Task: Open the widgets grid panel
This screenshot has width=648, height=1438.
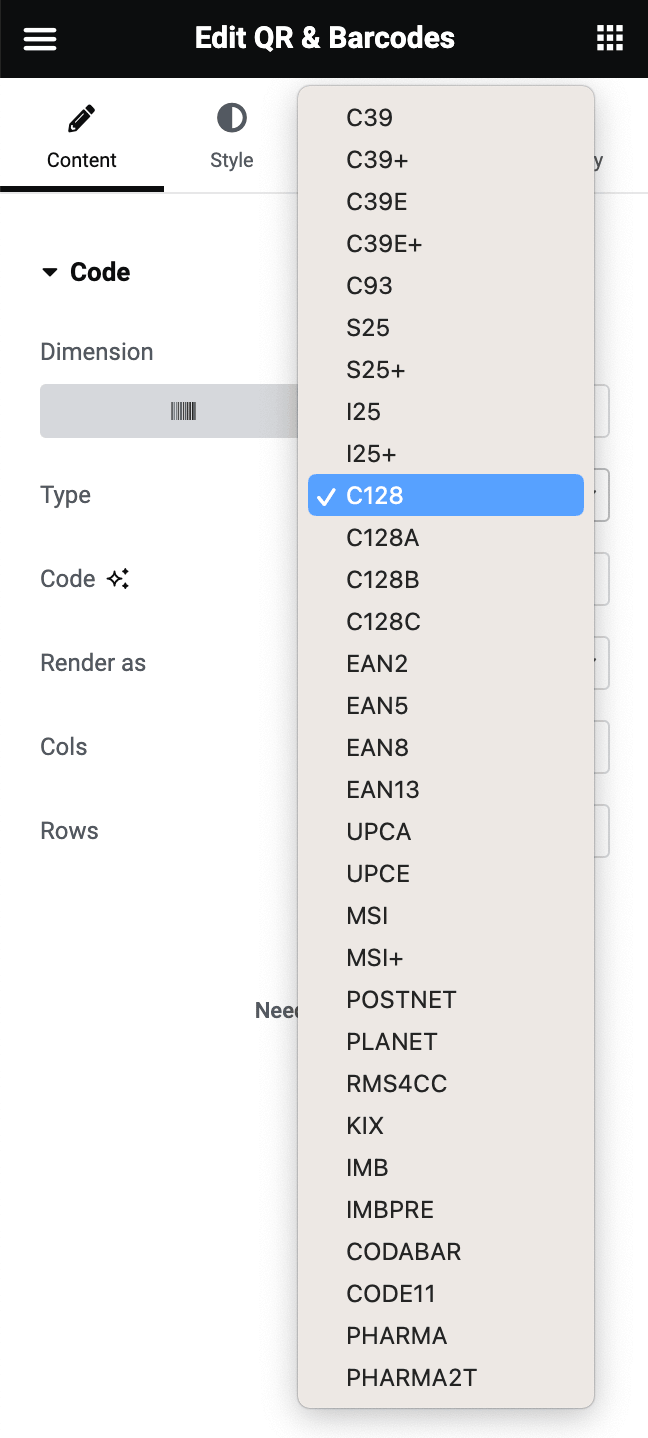Action: [609, 39]
